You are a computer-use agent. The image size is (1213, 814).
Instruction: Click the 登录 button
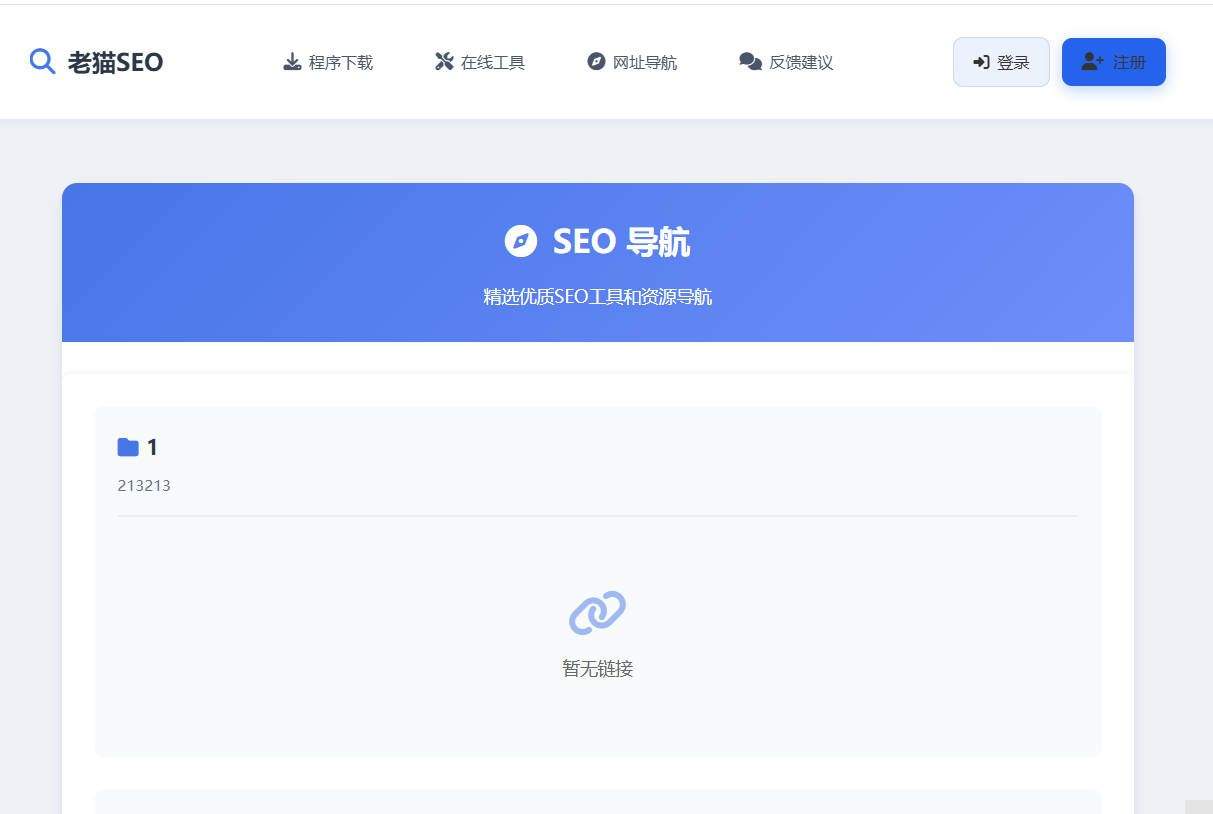1001,62
